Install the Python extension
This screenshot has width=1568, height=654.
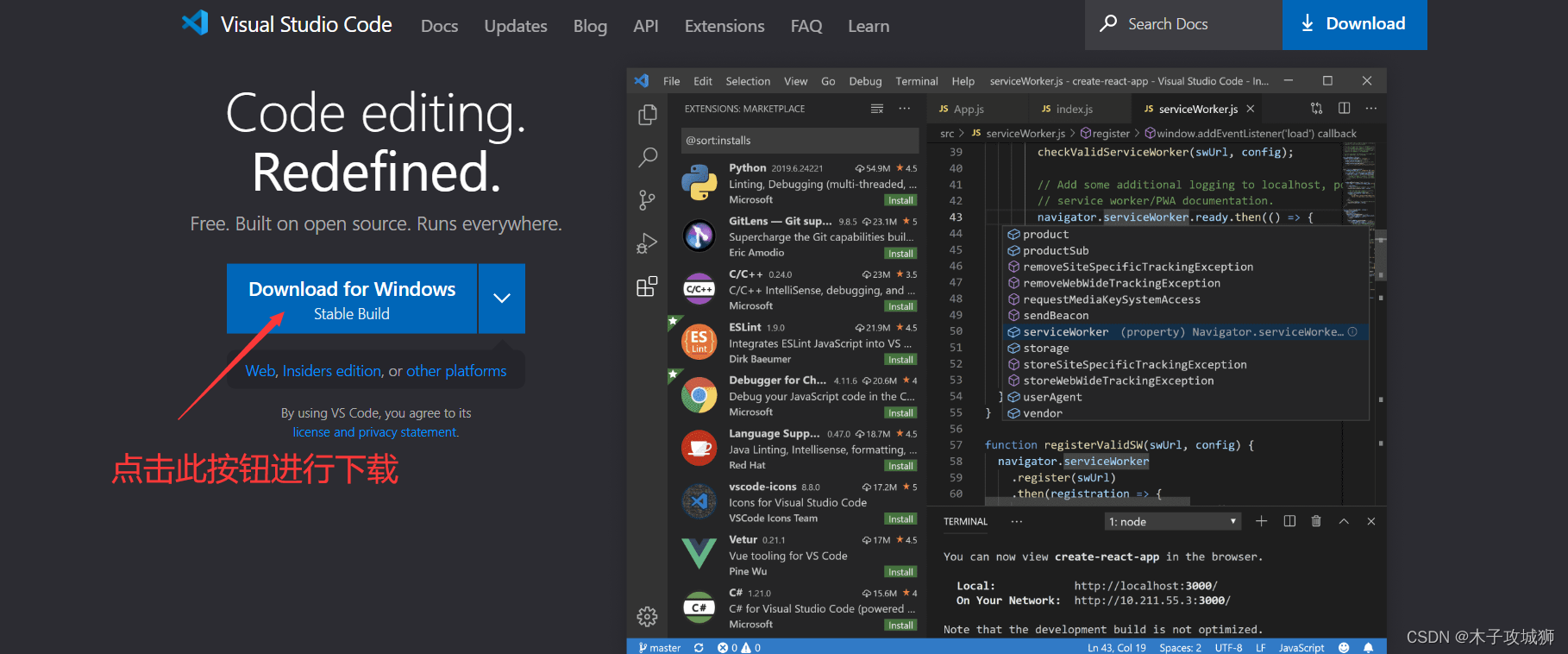900,200
